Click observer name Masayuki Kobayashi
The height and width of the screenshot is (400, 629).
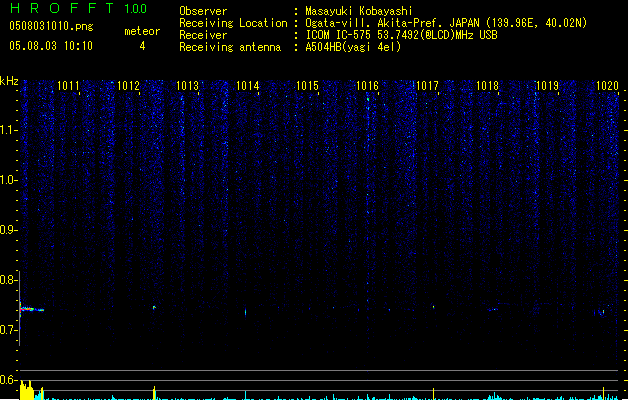pos(359,11)
